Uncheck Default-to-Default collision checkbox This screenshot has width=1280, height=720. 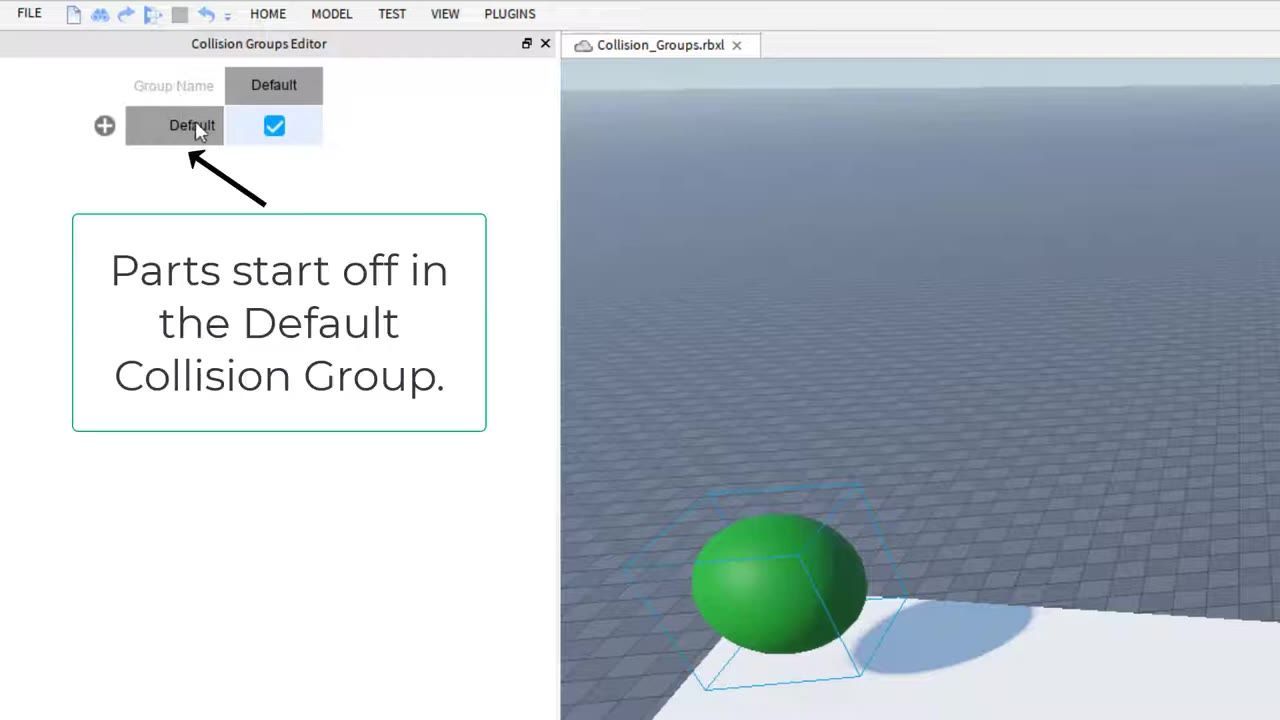pos(274,126)
